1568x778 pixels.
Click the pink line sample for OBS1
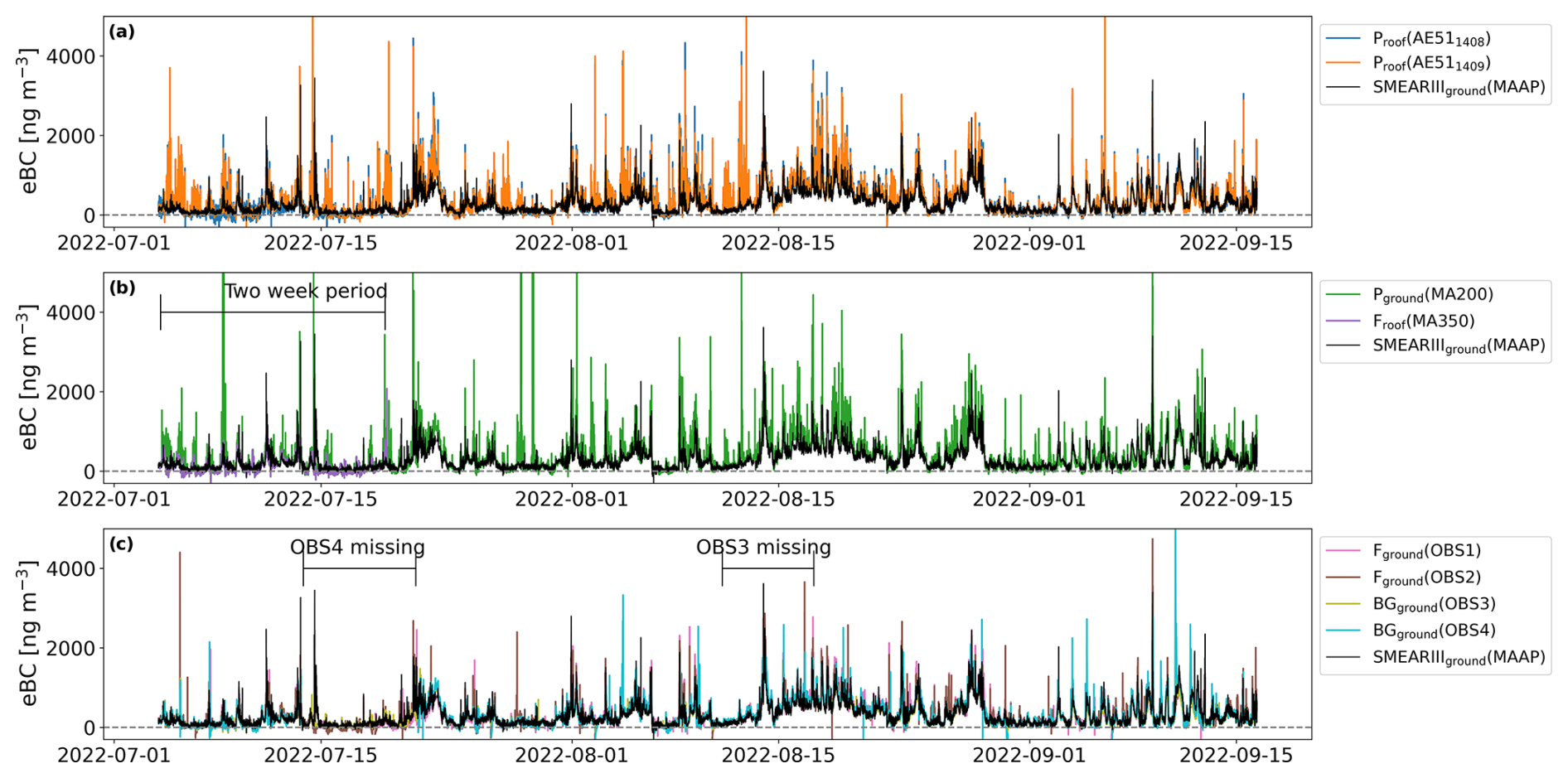click(x=1343, y=550)
